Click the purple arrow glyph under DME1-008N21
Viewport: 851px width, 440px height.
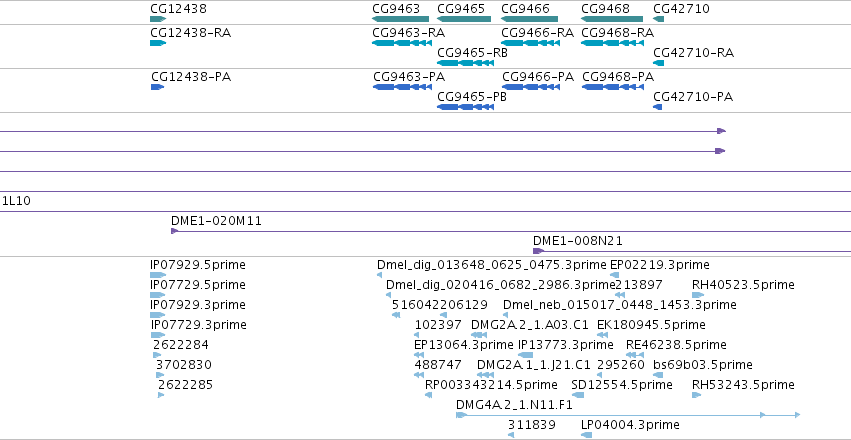(x=538, y=251)
